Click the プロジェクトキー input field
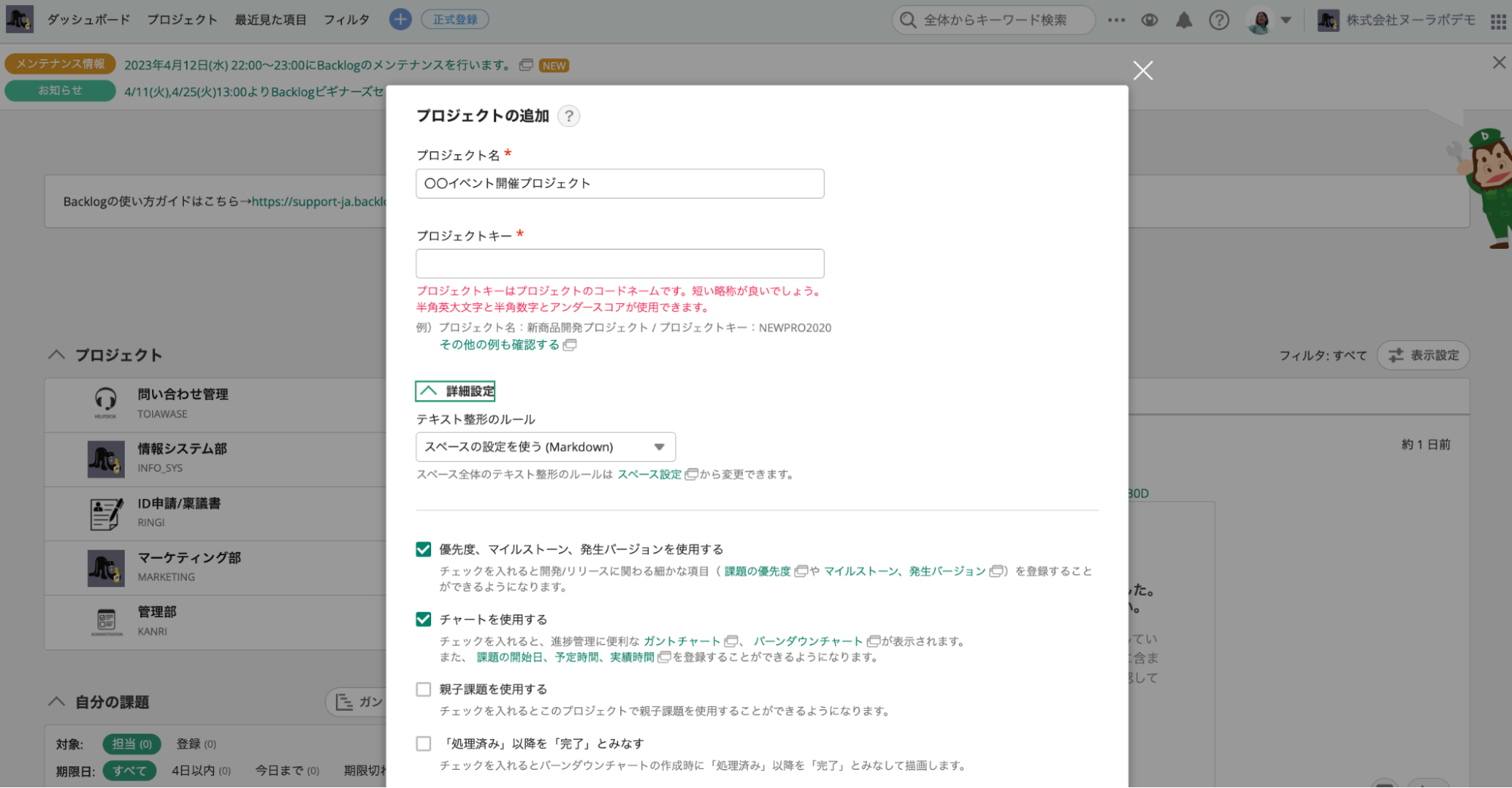The image size is (1512, 788). pos(619,264)
